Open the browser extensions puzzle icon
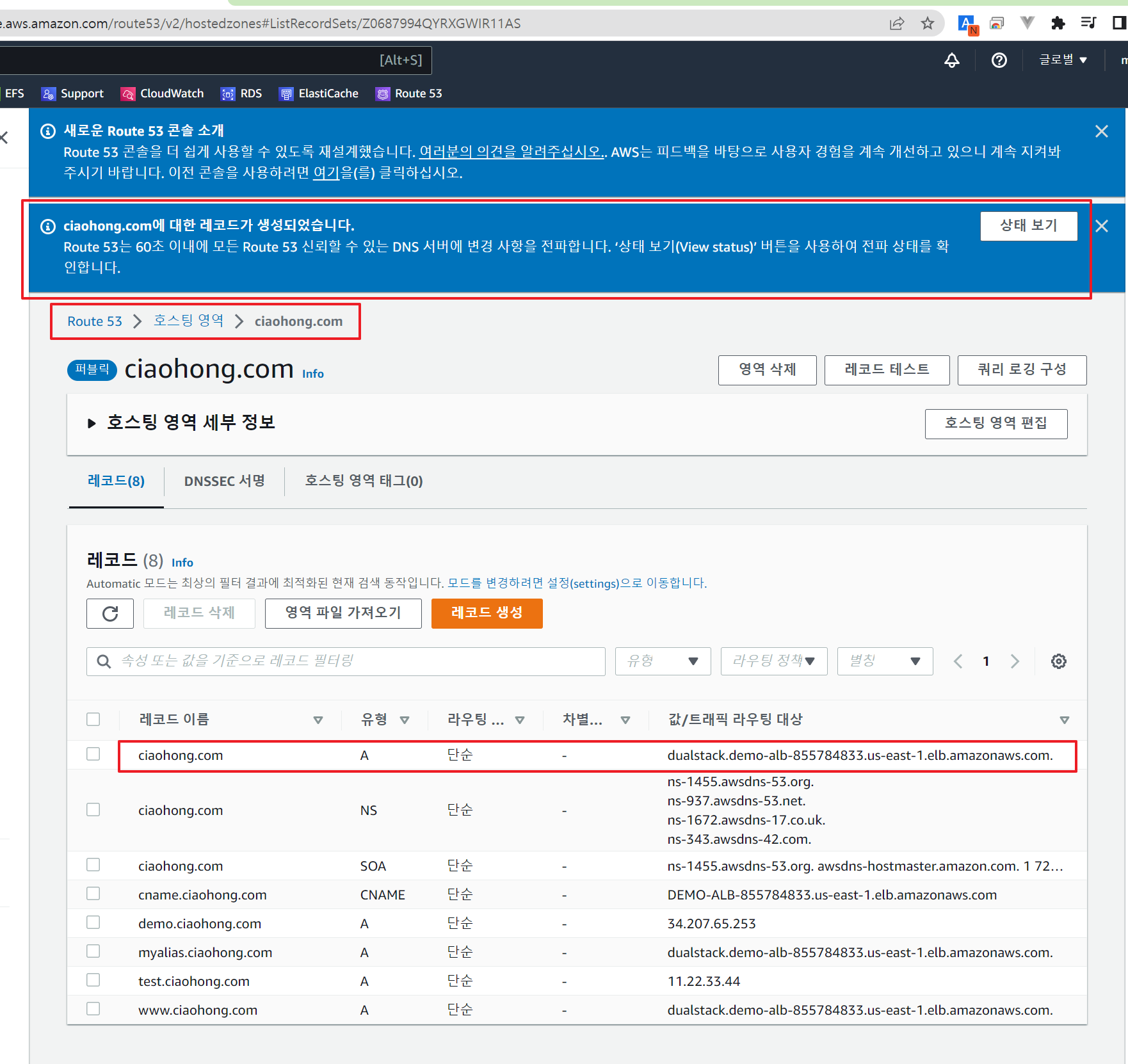 click(x=1058, y=24)
